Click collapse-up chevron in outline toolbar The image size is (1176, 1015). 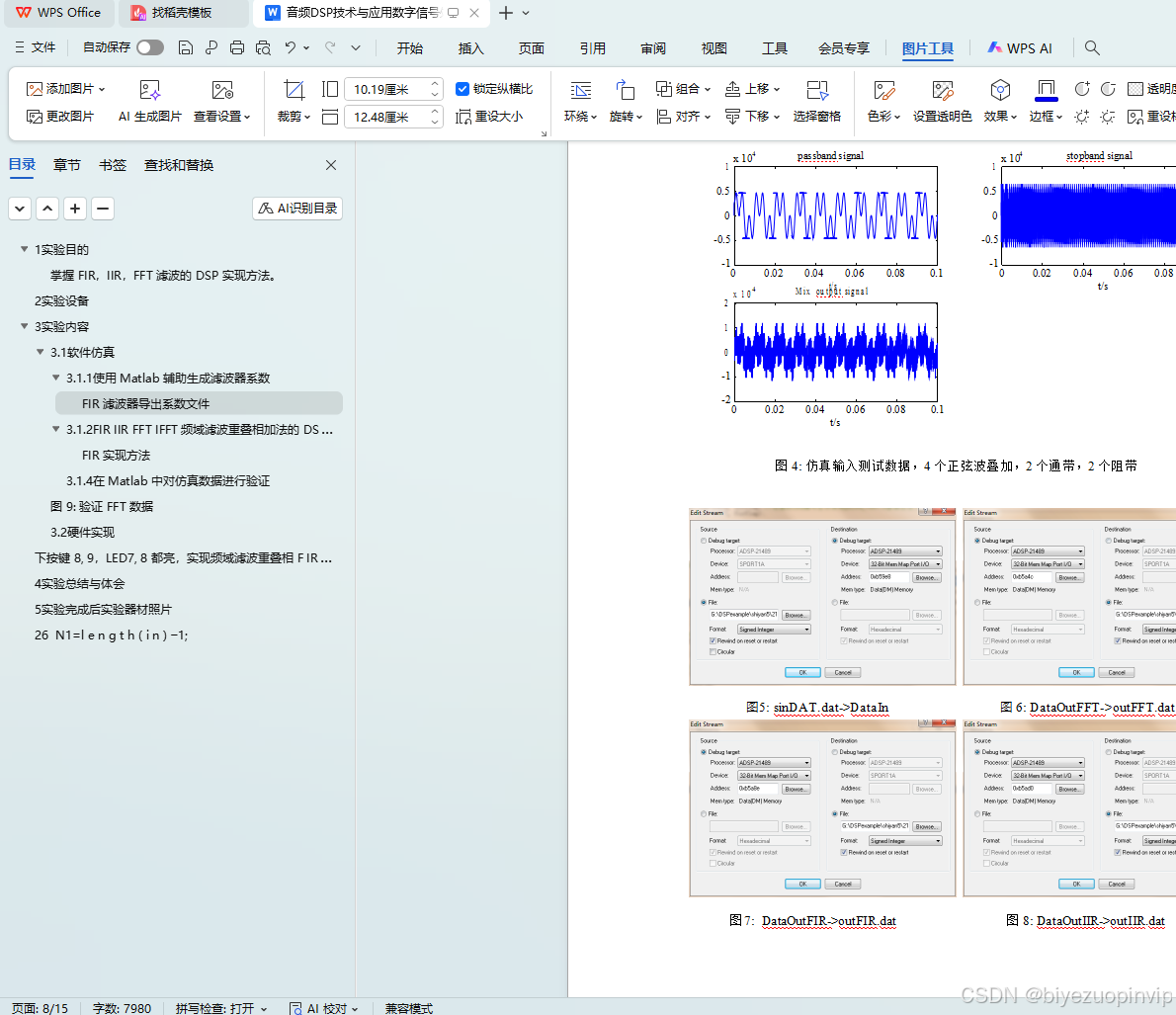(x=47, y=208)
